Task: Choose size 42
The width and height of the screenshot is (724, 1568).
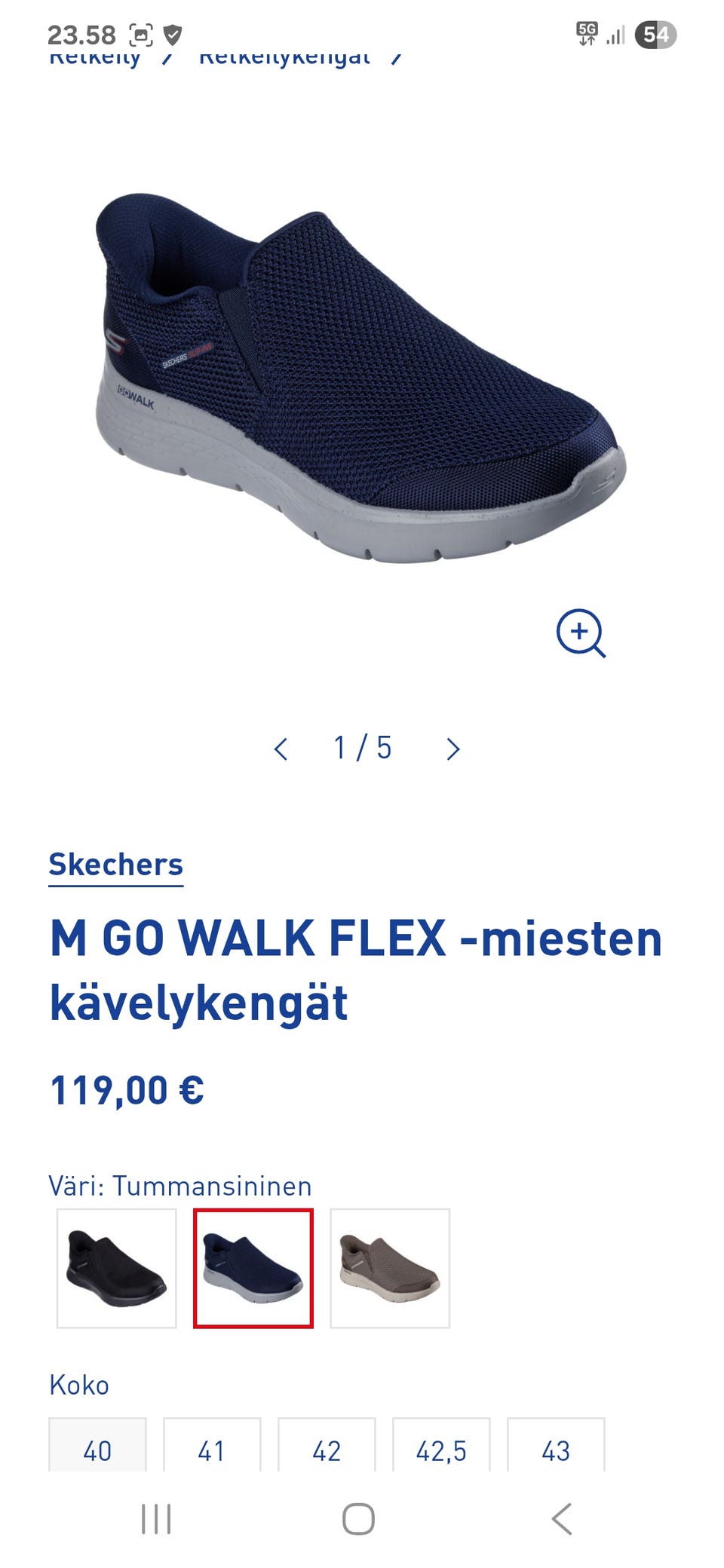Action: tap(327, 1444)
